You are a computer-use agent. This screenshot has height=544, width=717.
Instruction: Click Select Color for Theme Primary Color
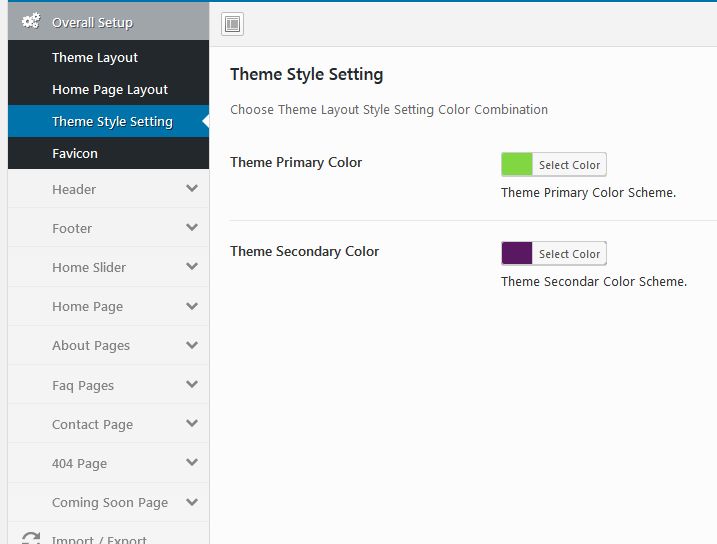click(569, 165)
